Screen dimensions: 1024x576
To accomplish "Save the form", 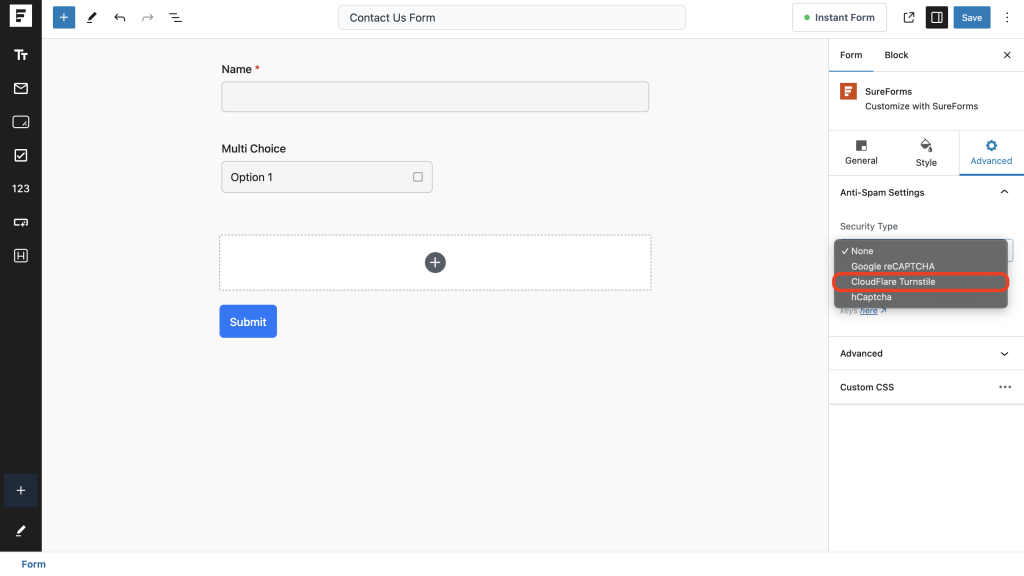I will click(972, 18).
